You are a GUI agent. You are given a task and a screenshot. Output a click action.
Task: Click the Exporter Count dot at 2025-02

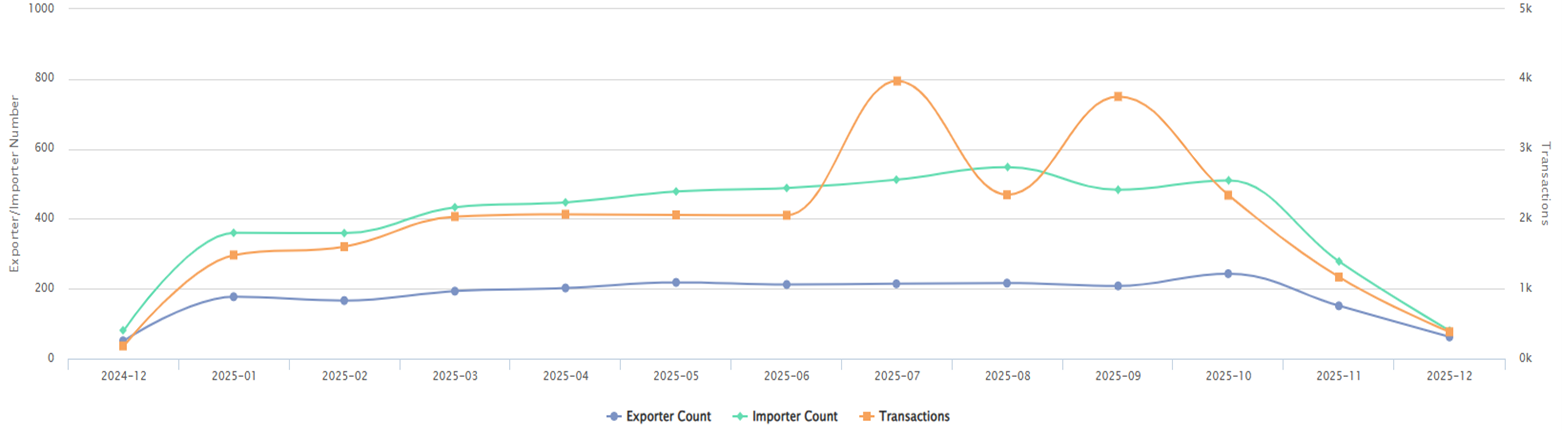(x=344, y=300)
